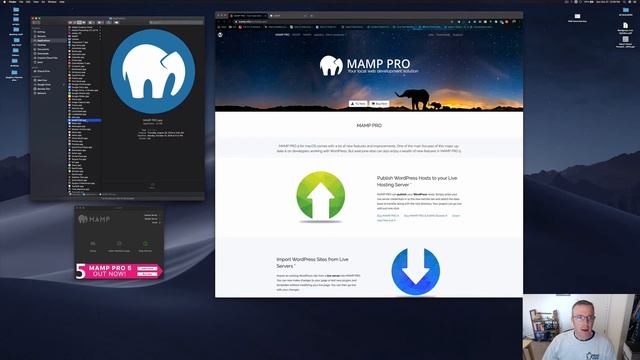Click the Buy MAMP PRO 5 link under Publish section
This screenshot has height=360, width=640.
388,216
